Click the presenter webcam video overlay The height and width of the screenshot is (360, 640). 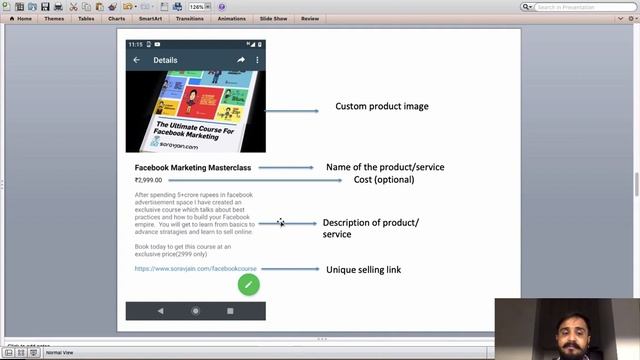click(567, 329)
